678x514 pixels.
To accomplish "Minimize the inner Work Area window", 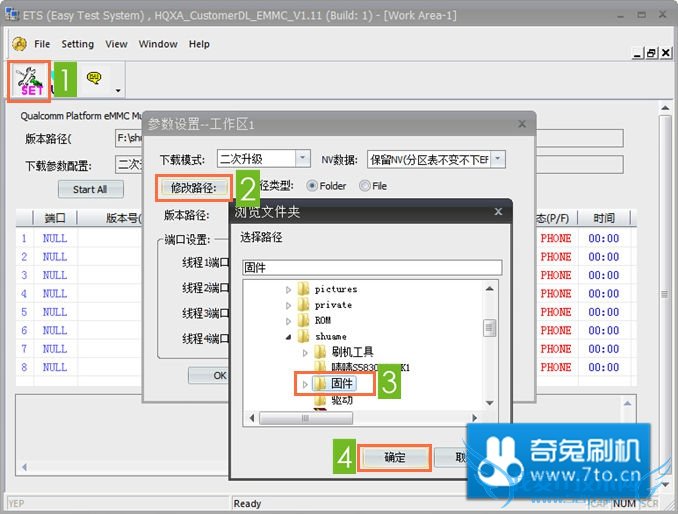I will [x=637, y=53].
